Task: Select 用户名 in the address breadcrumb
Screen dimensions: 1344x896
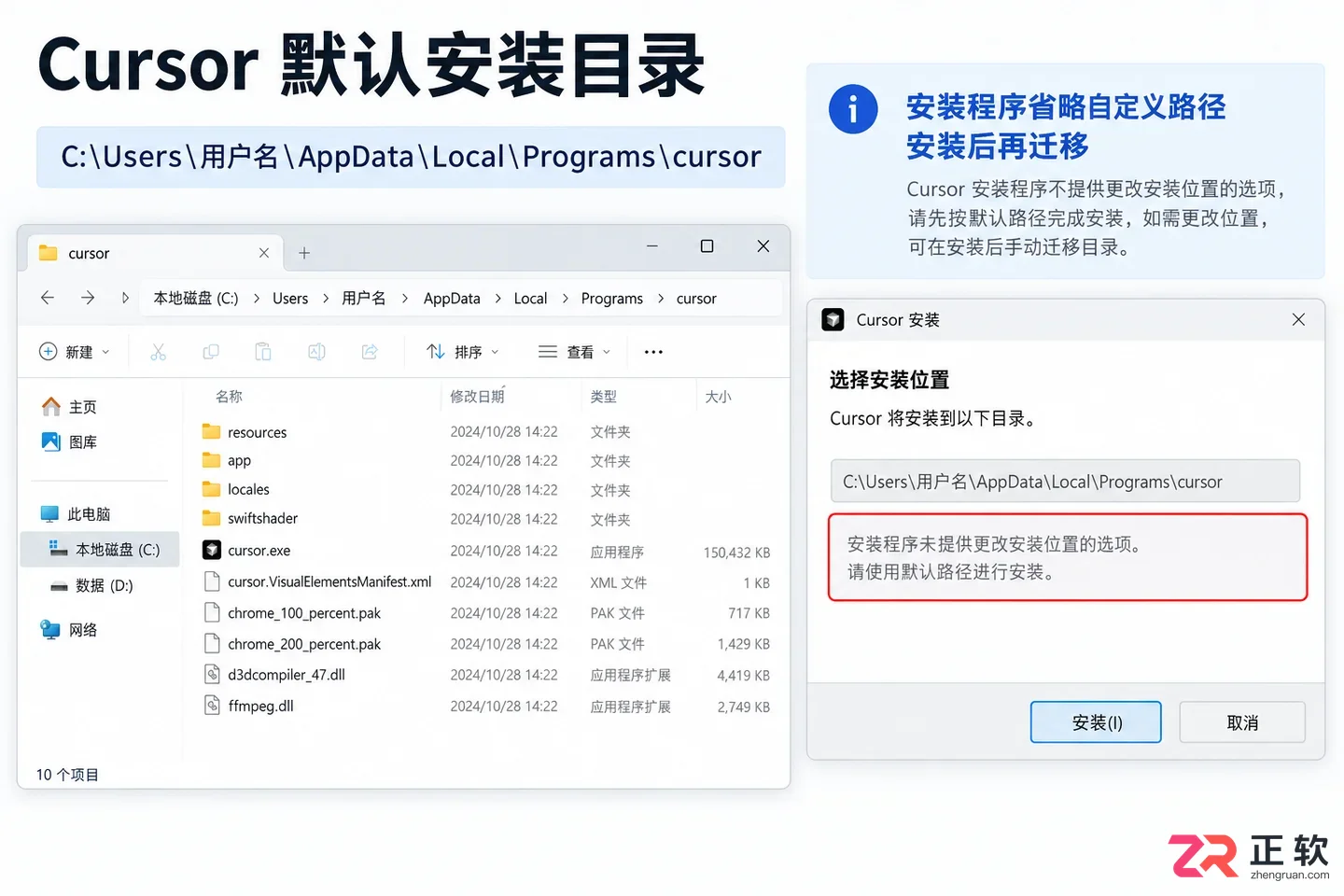Action: point(364,299)
